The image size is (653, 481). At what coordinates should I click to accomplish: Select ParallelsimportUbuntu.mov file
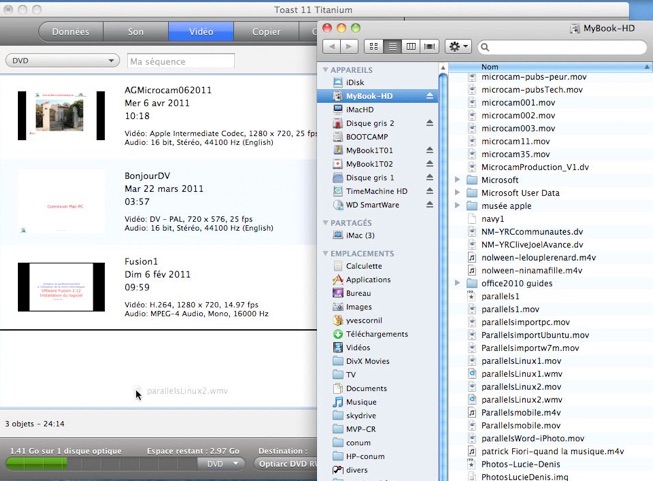(535, 335)
